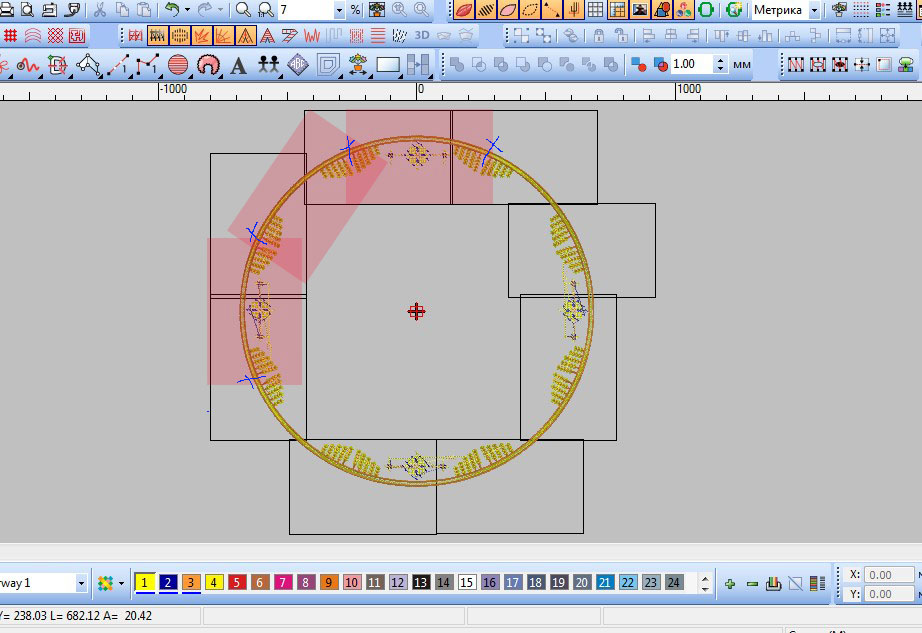
Task: Click the red grid stitch icon
Action: [10, 36]
